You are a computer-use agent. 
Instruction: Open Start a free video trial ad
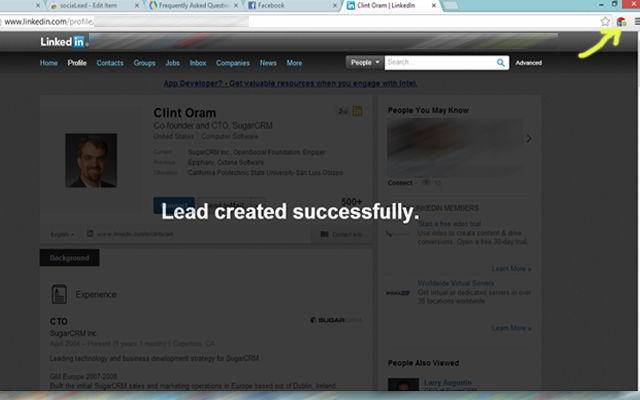tap(449, 224)
